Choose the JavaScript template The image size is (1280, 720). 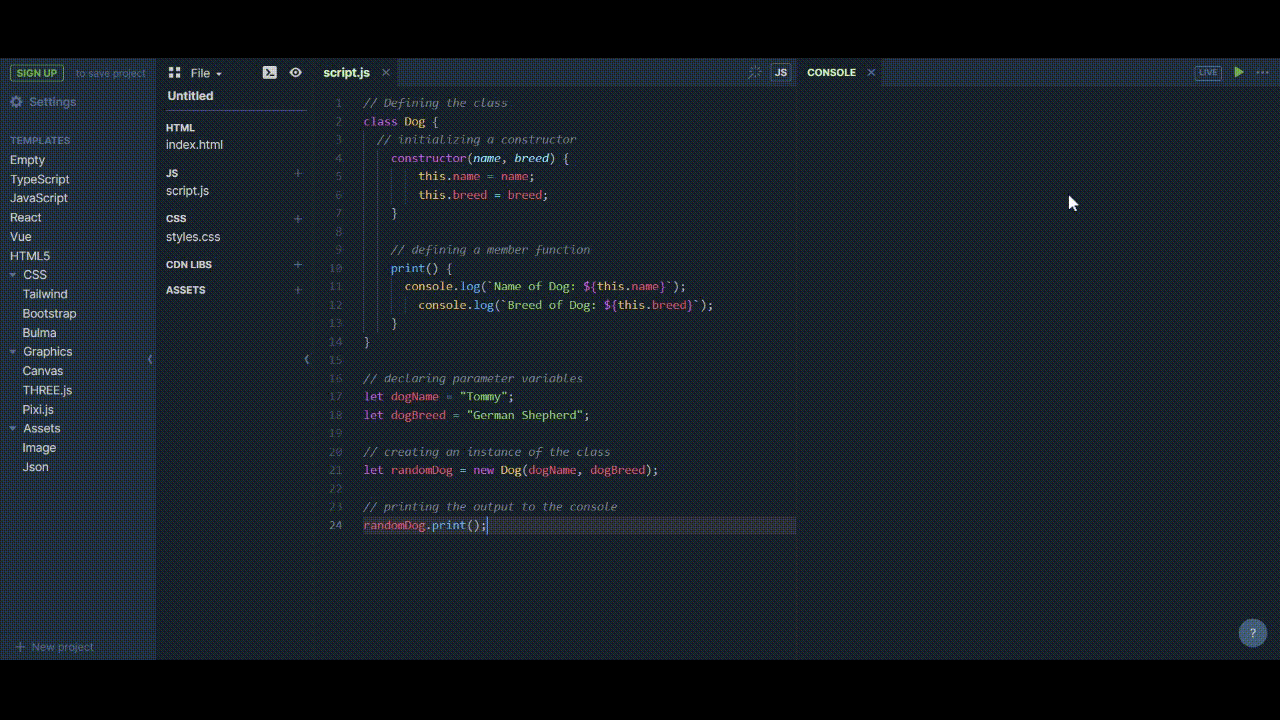(x=39, y=198)
